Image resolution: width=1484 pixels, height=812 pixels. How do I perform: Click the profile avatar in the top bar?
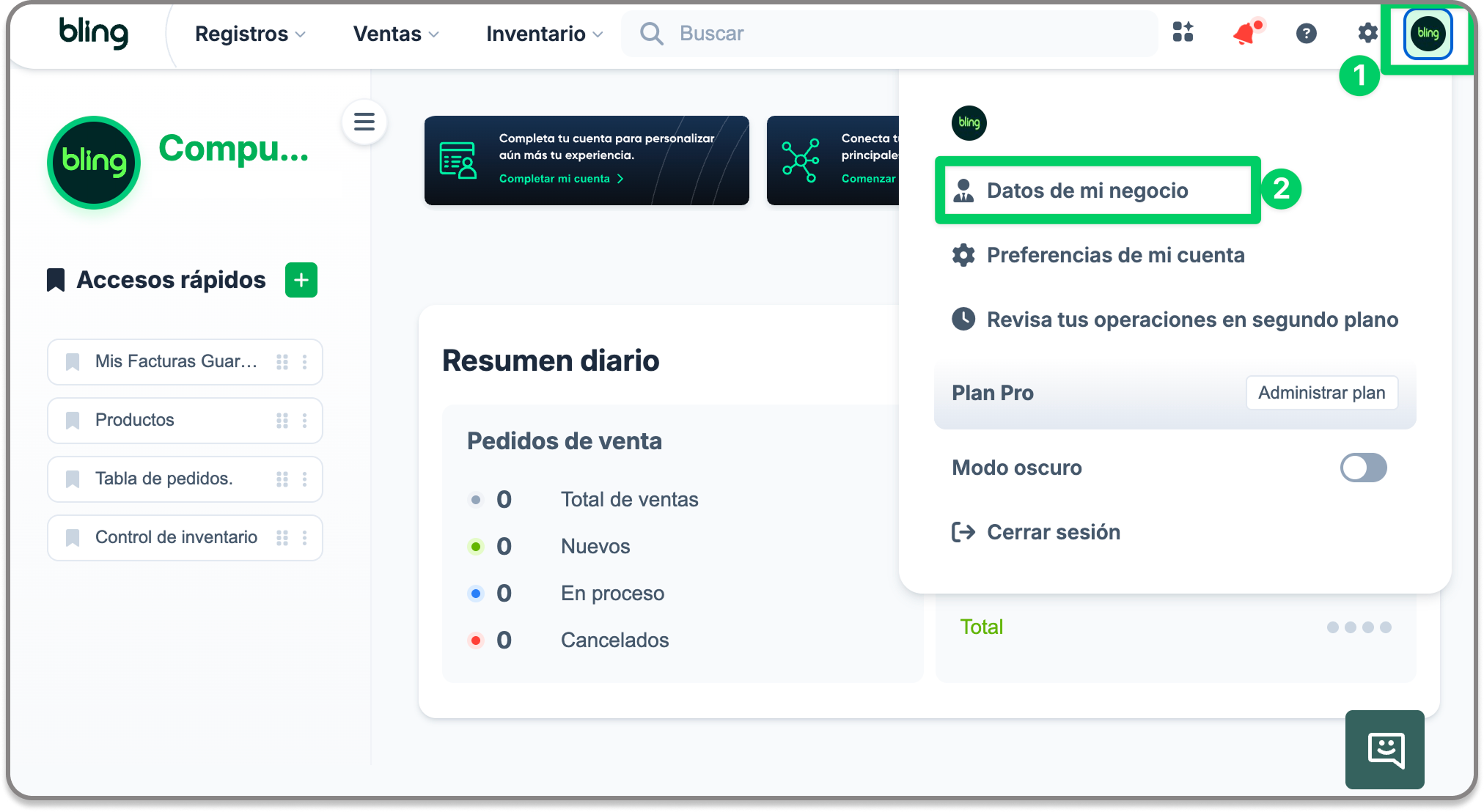[1428, 33]
